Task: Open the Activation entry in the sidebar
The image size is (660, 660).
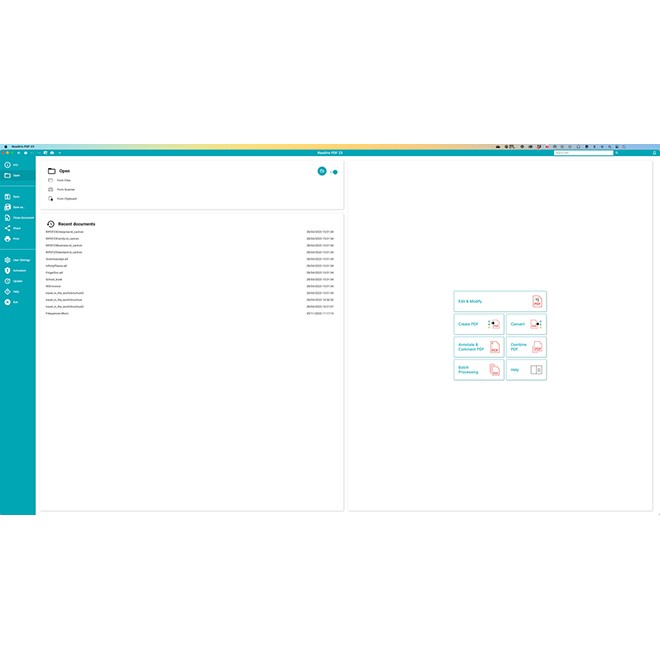Action: click(x=15, y=271)
